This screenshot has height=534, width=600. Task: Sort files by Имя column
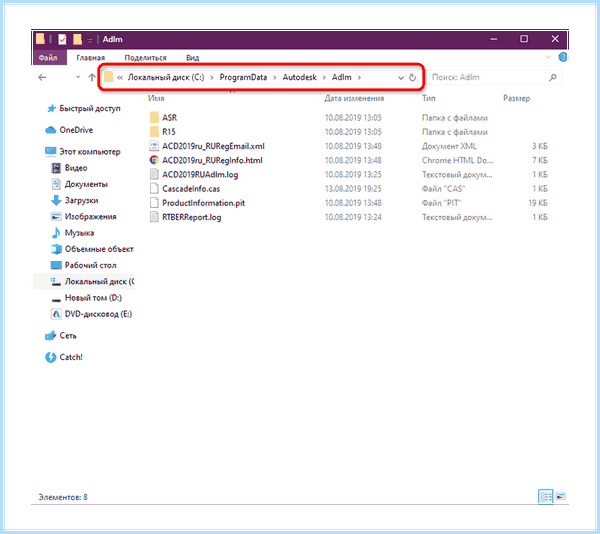tap(156, 98)
